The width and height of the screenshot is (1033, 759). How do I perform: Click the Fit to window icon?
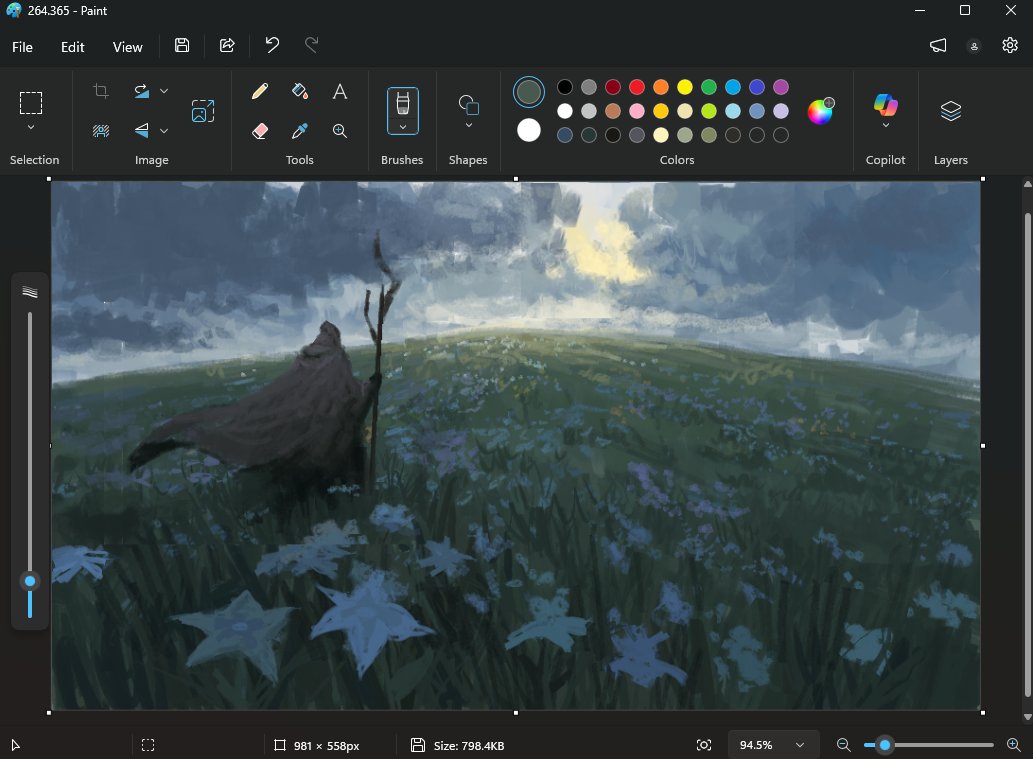click(704, 745)
